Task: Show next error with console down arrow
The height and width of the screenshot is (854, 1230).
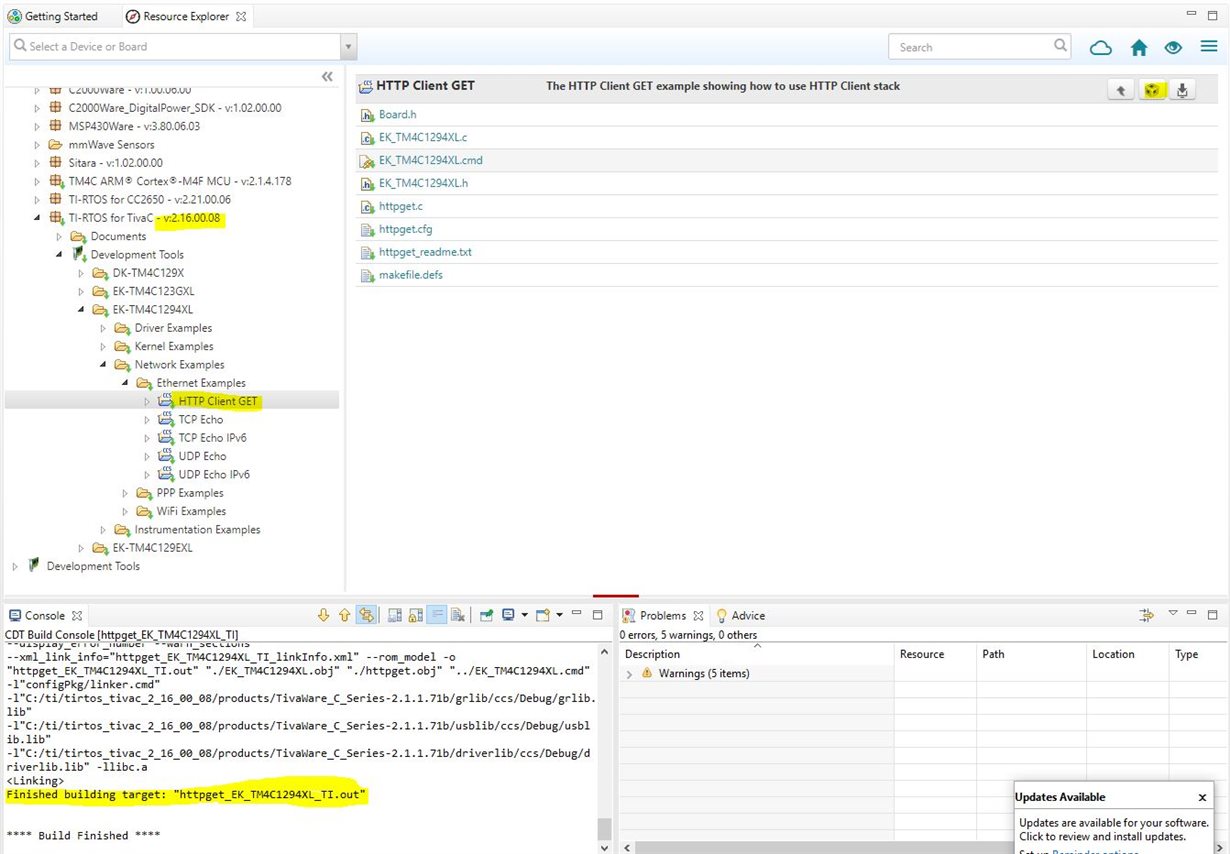Action: (x=323, y=615)
